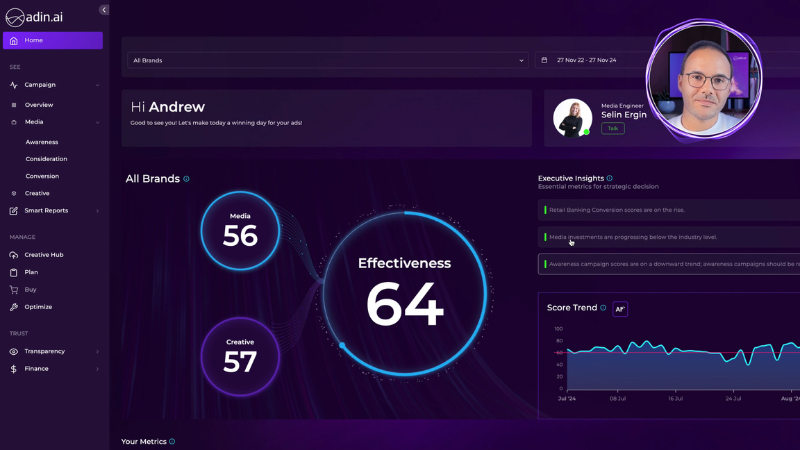Expand the Smart Reports submenu
This screenshot has height=450, width=800.
point(97,211)
